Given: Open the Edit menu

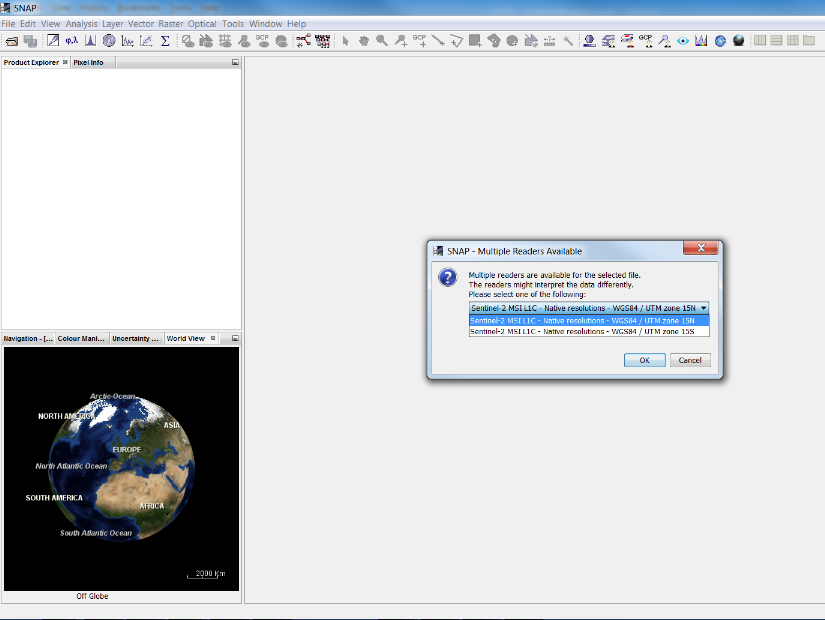Looking at the screenshot, I should (28, 24).
